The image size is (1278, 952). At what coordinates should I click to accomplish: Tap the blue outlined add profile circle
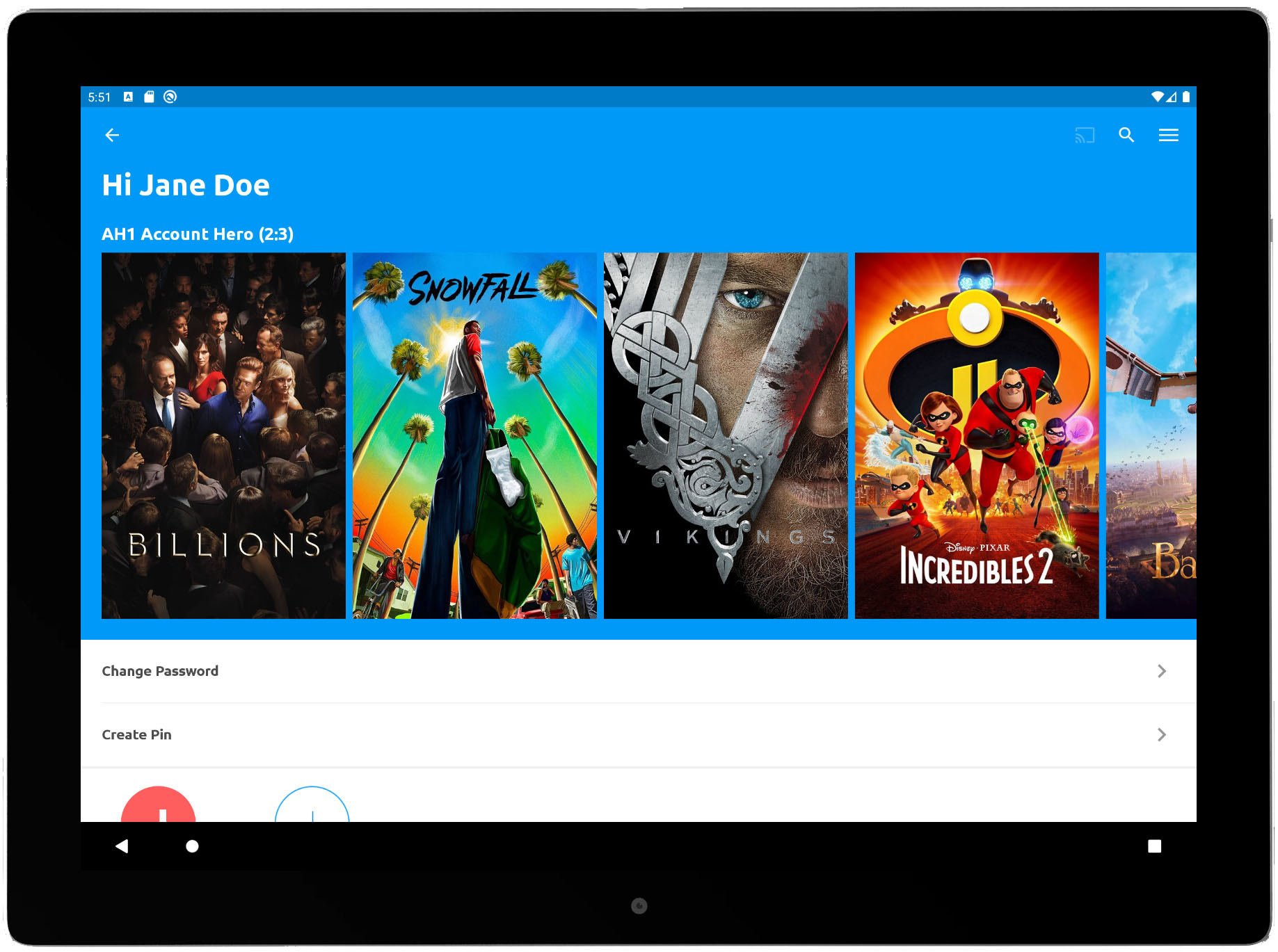pos(312,805)
